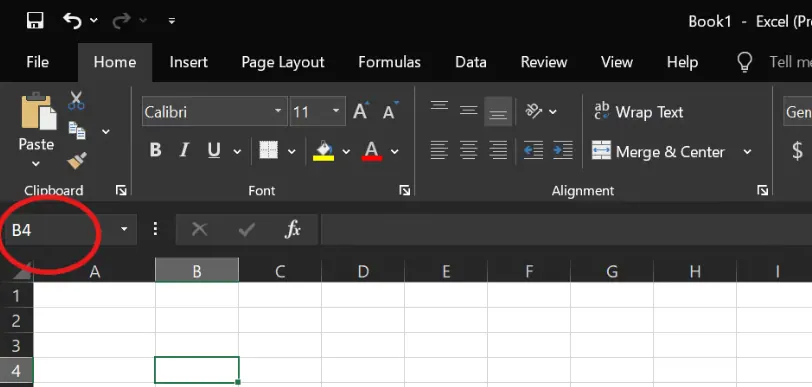Toggle Italic formatting

(x=184, y=151)
